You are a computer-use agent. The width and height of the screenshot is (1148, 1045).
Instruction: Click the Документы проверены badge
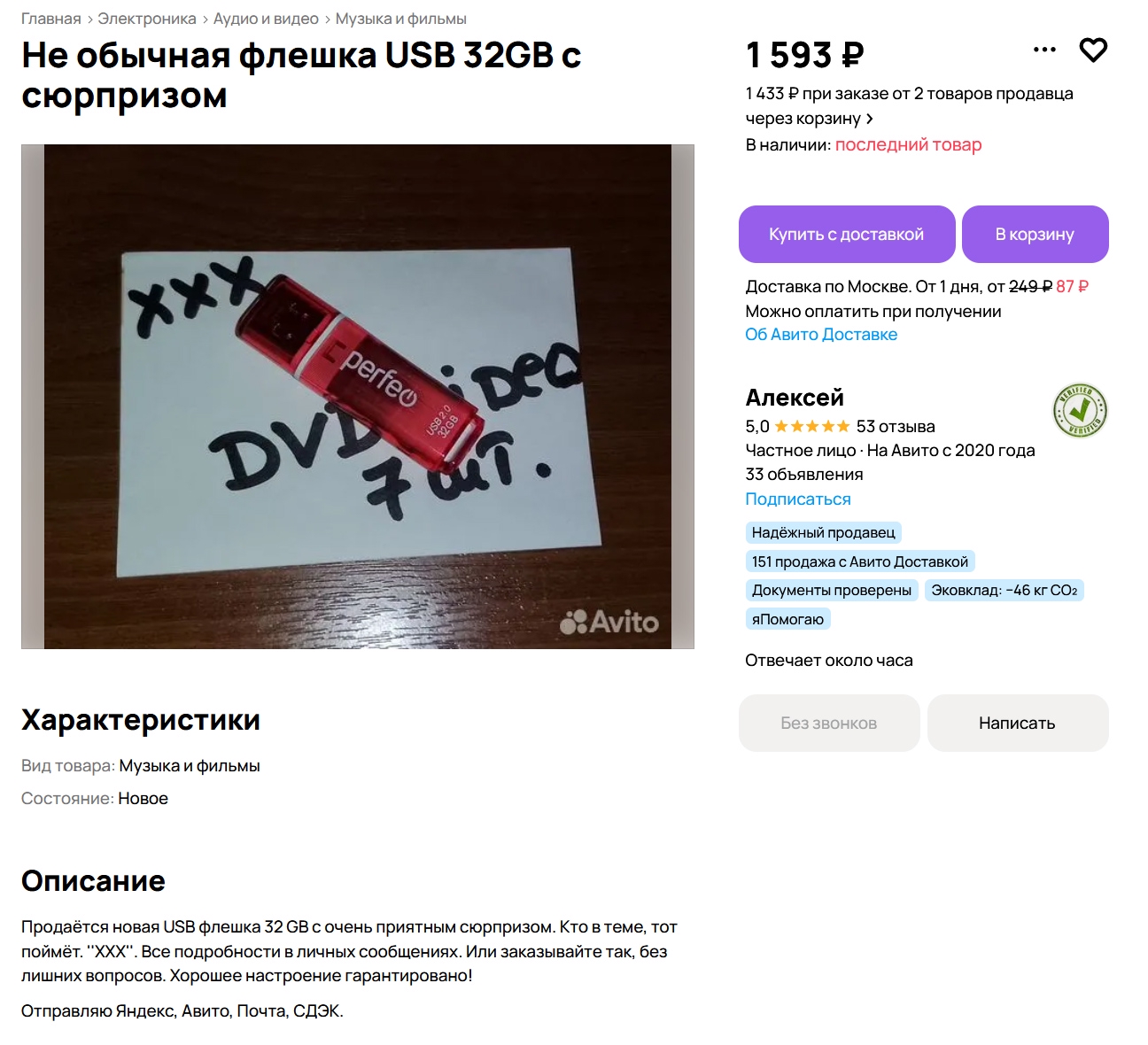click(832, 591)
